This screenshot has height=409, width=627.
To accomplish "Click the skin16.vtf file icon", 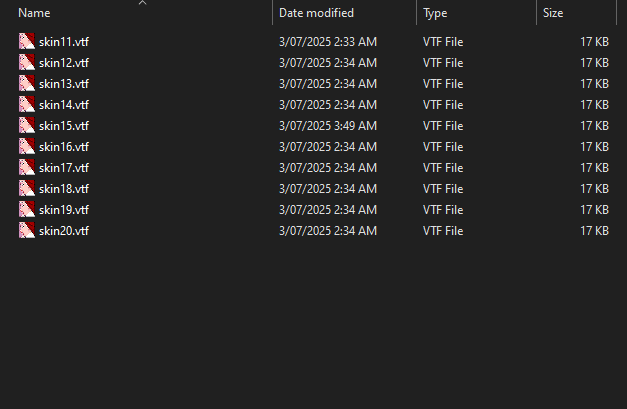I will (x=26, y=147).
